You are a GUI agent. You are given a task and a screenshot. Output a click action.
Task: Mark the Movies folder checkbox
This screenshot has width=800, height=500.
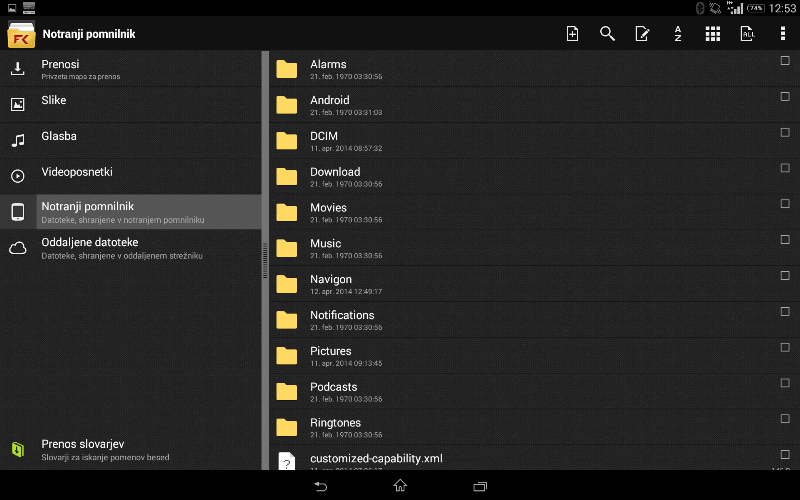(785, 204)
